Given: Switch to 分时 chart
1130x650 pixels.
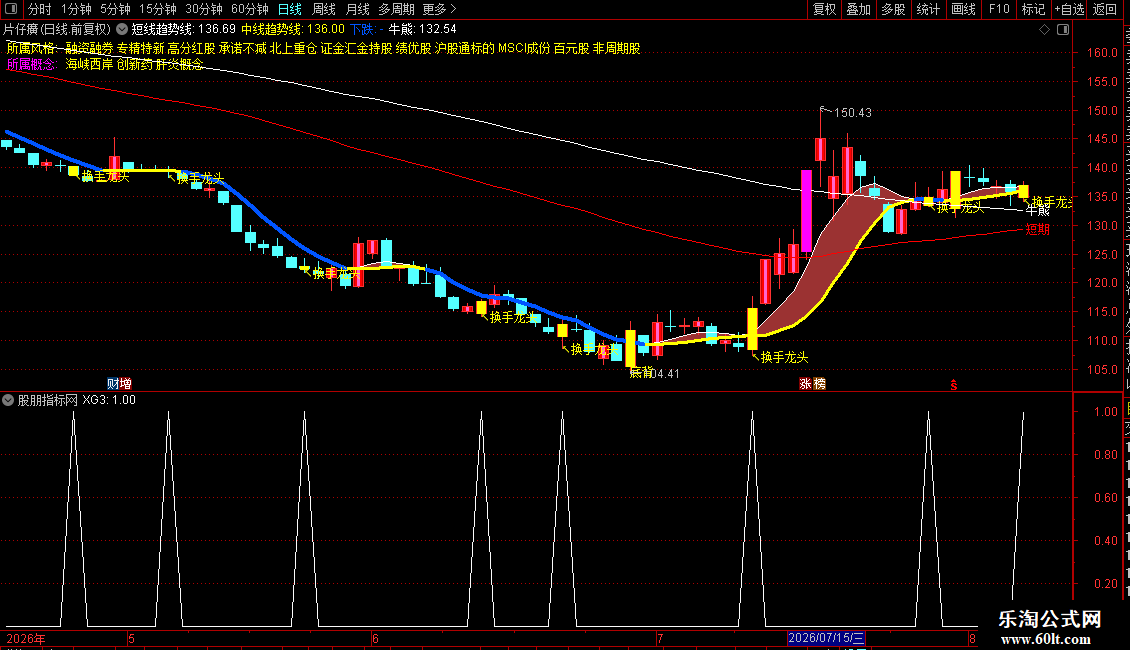Looking at the screenshot, I should (x=40, y=9).
